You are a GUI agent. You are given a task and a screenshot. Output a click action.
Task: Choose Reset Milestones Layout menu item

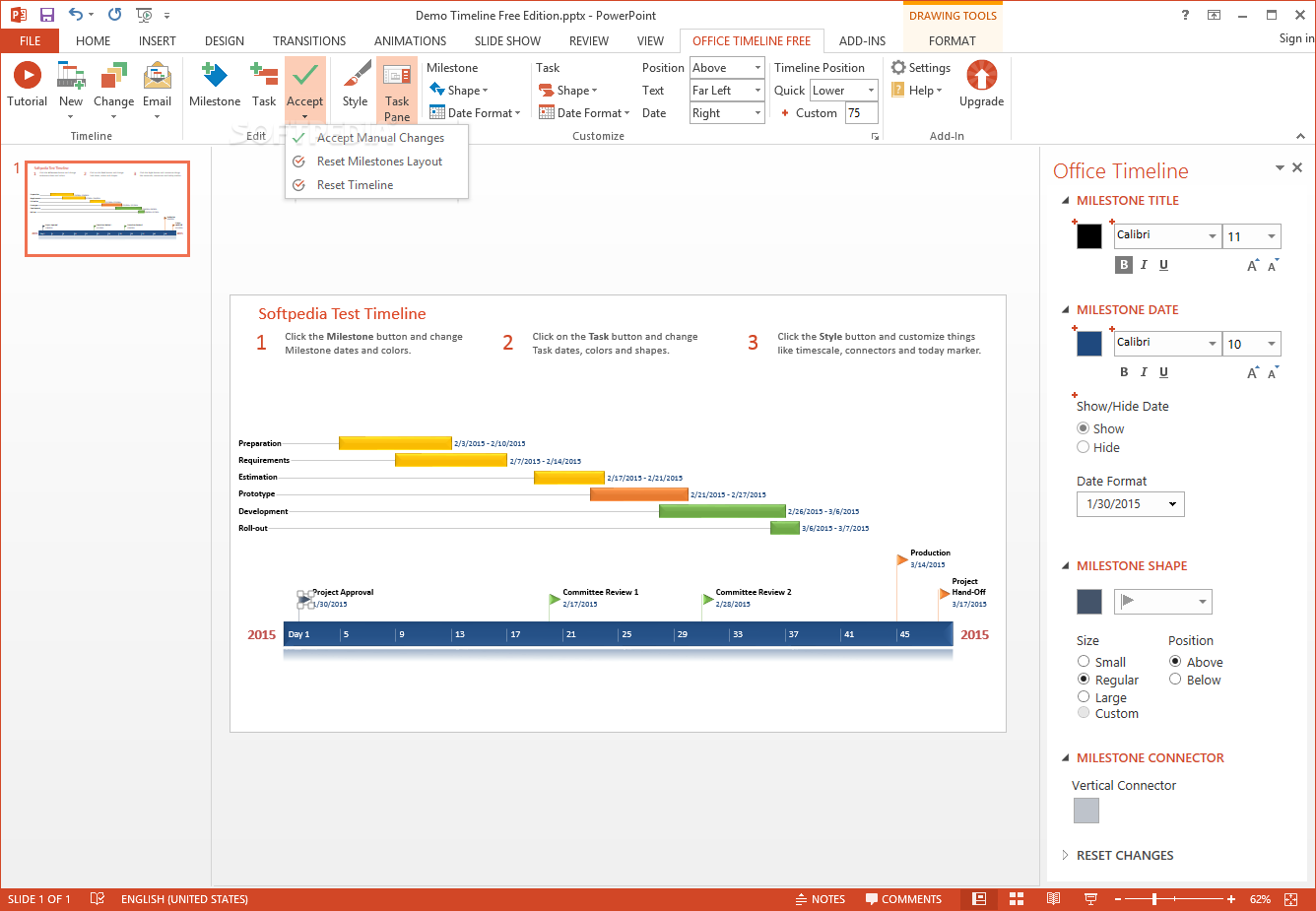379,162
